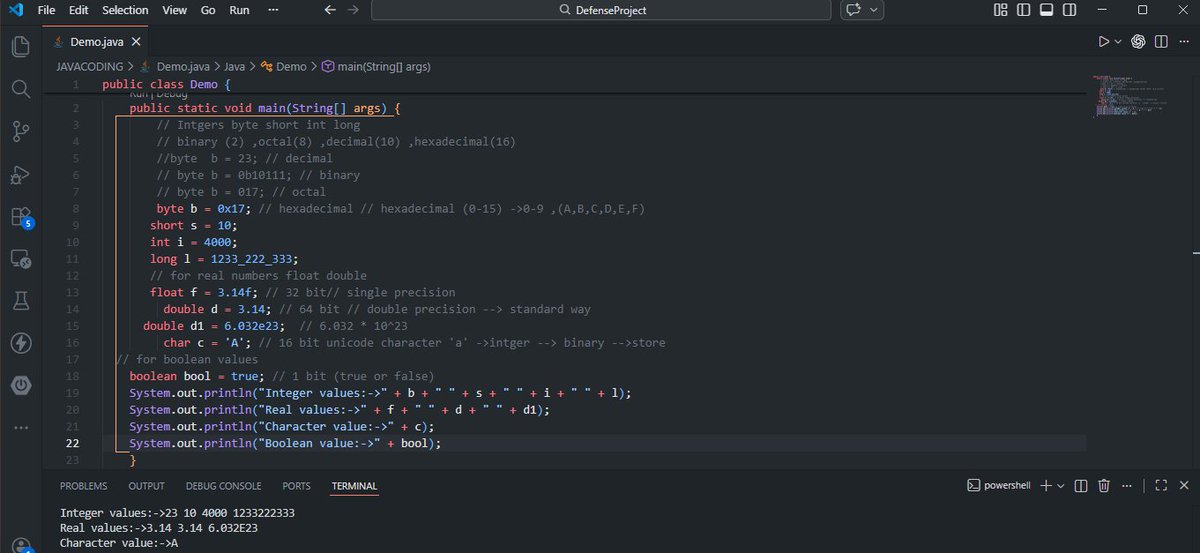This screenshot has width=1200, height=553.
Task: Split the terminal panel
Action: [1080, 485]
